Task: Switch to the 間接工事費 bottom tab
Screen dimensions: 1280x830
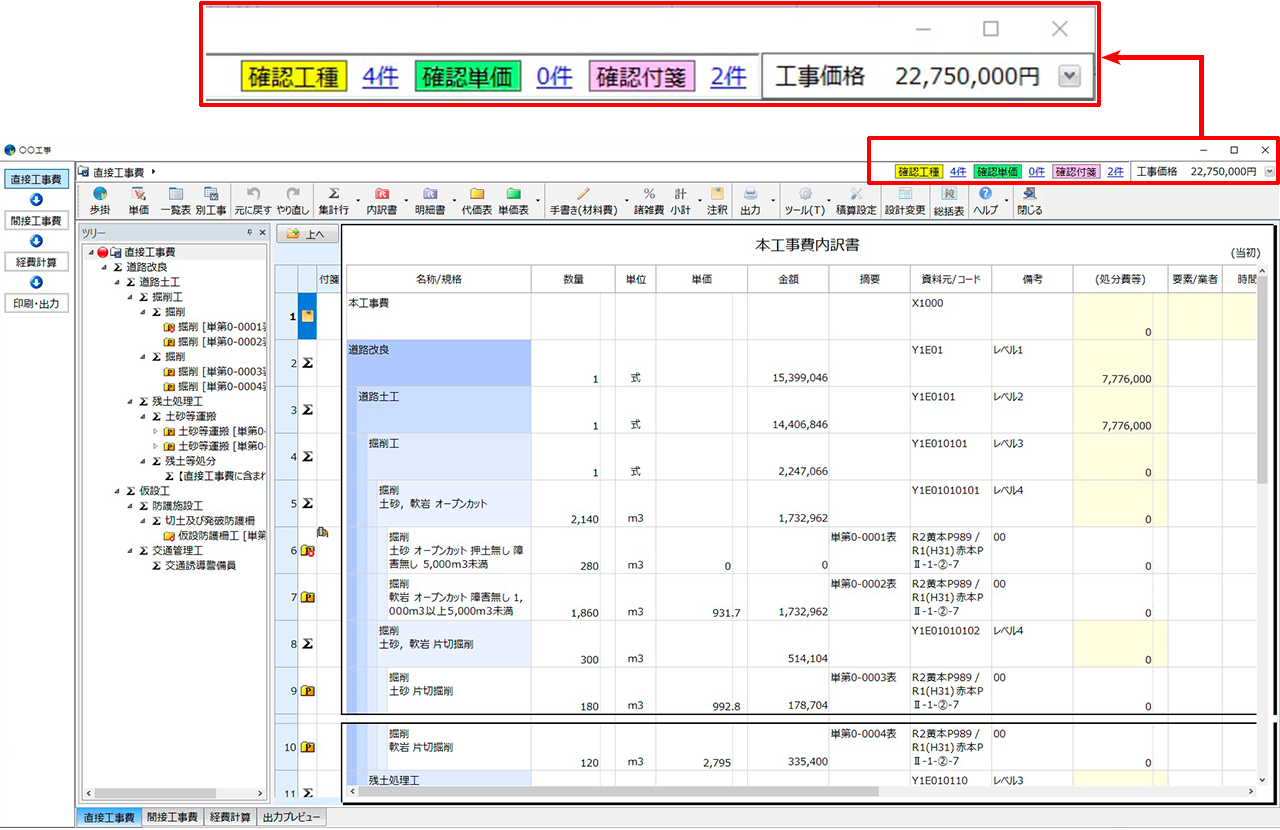Action: 172,818
